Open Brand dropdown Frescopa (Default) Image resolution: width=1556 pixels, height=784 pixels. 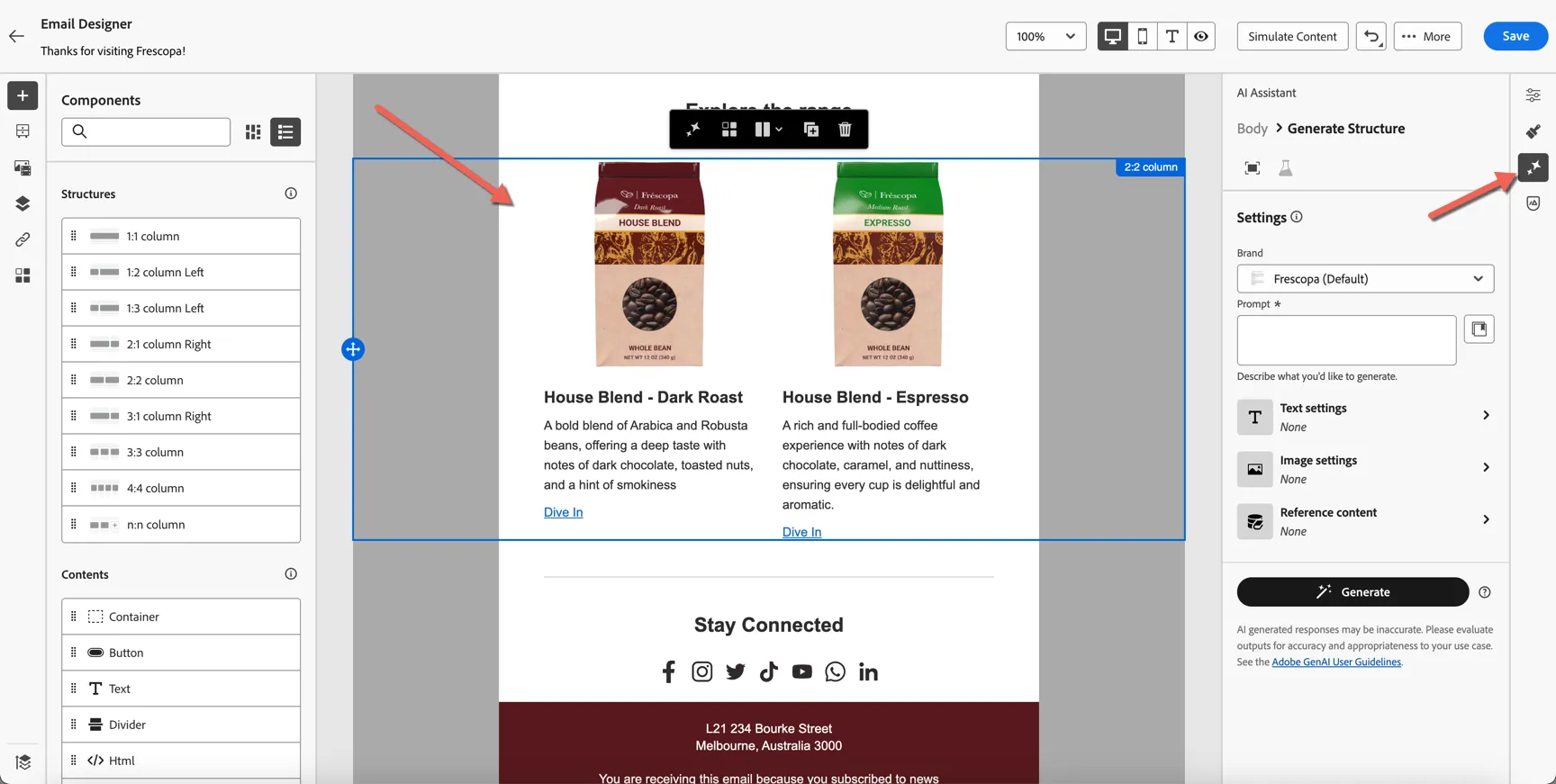pyautogui.click(x=1365, y=279)
